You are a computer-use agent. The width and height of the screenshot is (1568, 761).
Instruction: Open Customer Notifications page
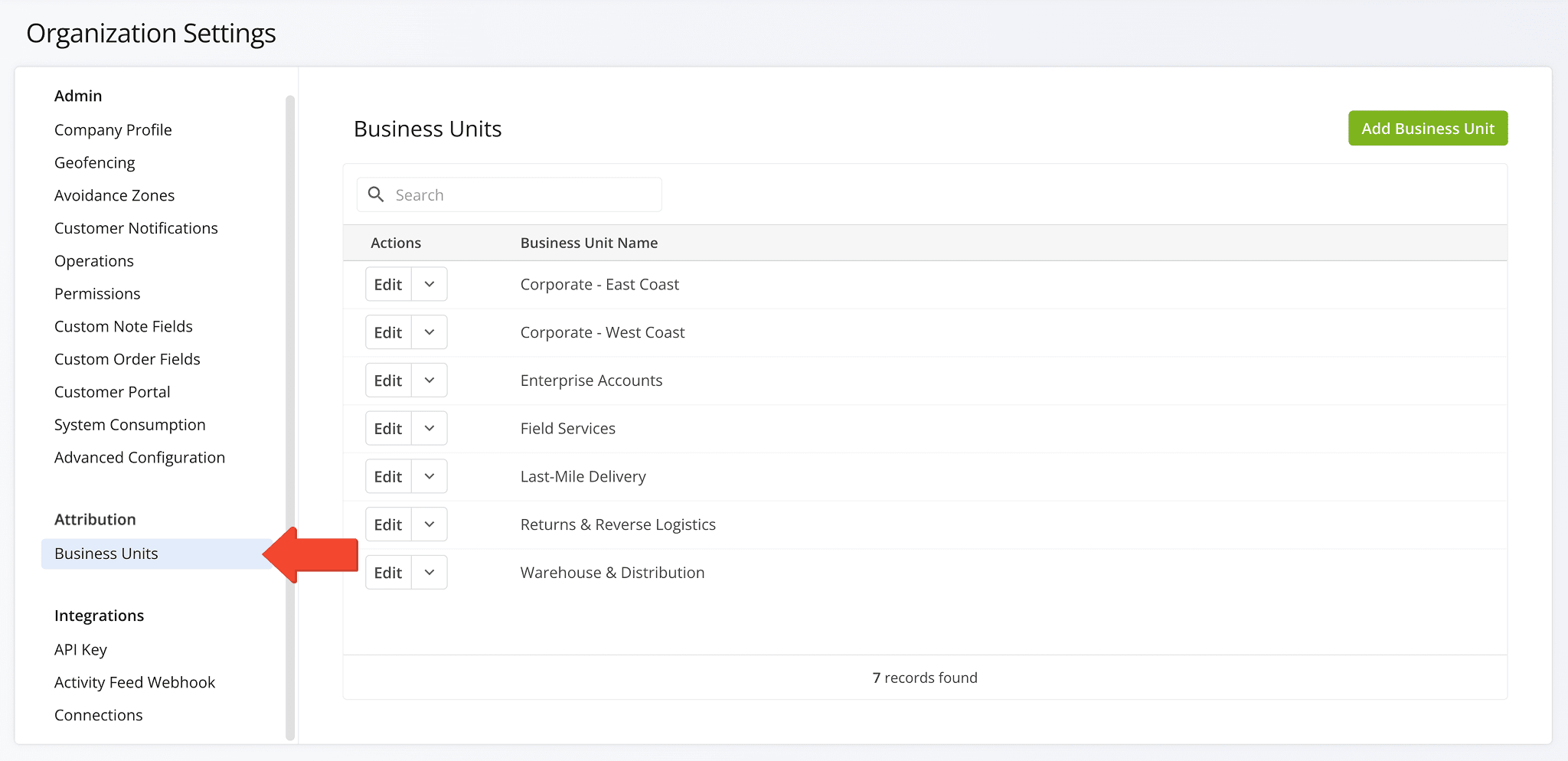(136, 228)
